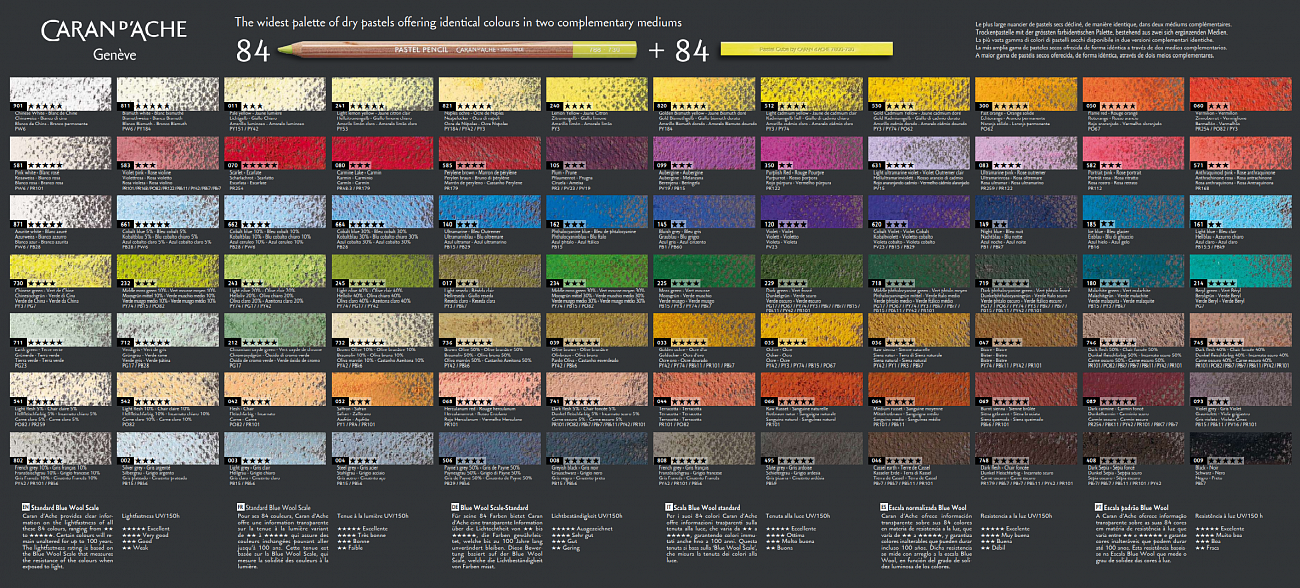Choose the Silver grey 002 swatch
This screenshot has height=588, width=1300.
point(169,447)
